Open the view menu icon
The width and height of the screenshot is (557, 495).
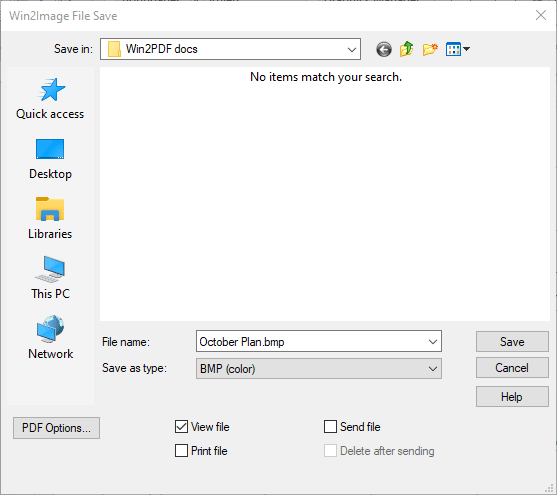click(458, 49)
